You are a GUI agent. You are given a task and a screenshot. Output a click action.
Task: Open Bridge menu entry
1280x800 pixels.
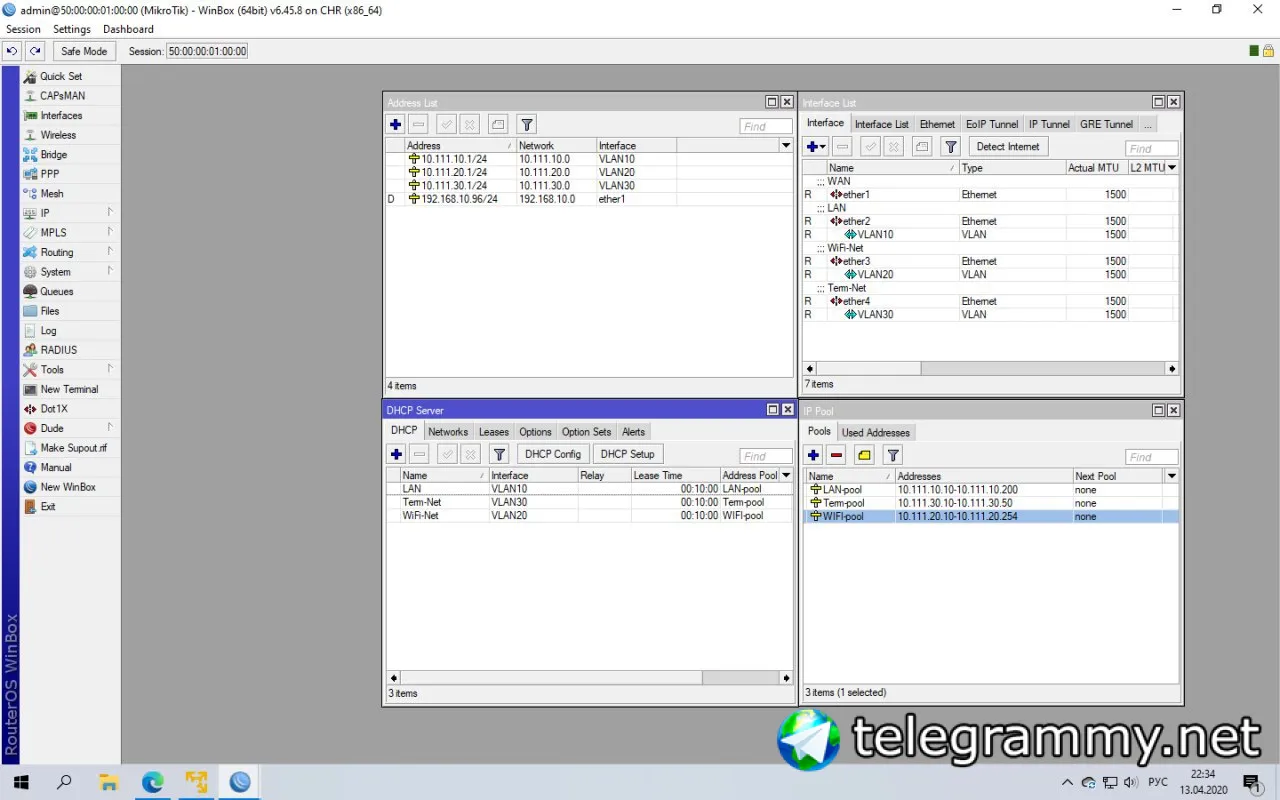coord(54,154)
